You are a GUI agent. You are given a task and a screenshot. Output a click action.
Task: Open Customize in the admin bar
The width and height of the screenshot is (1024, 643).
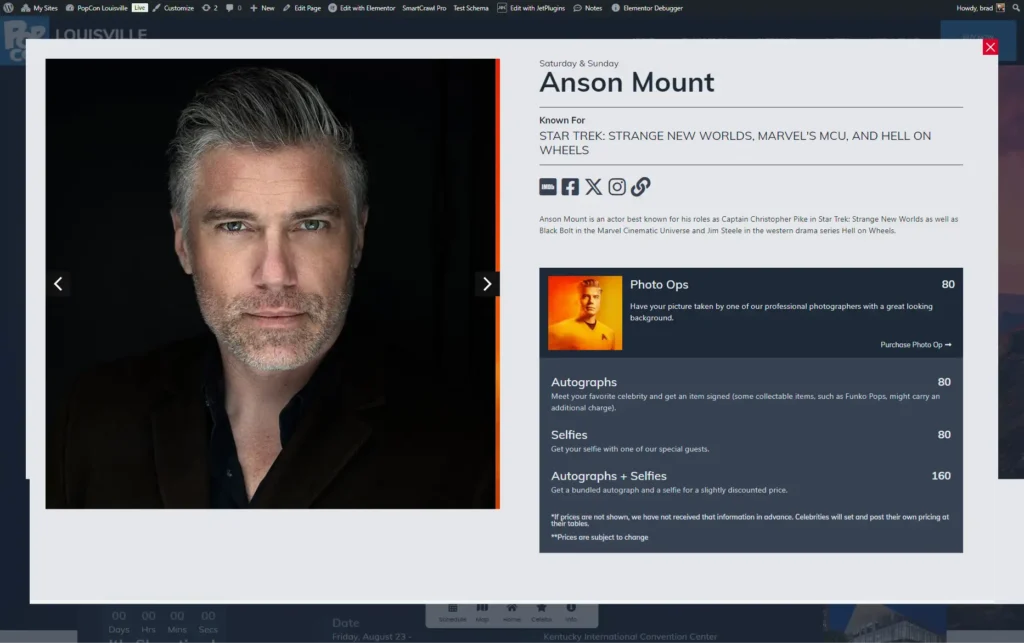(x=173, y=8)
